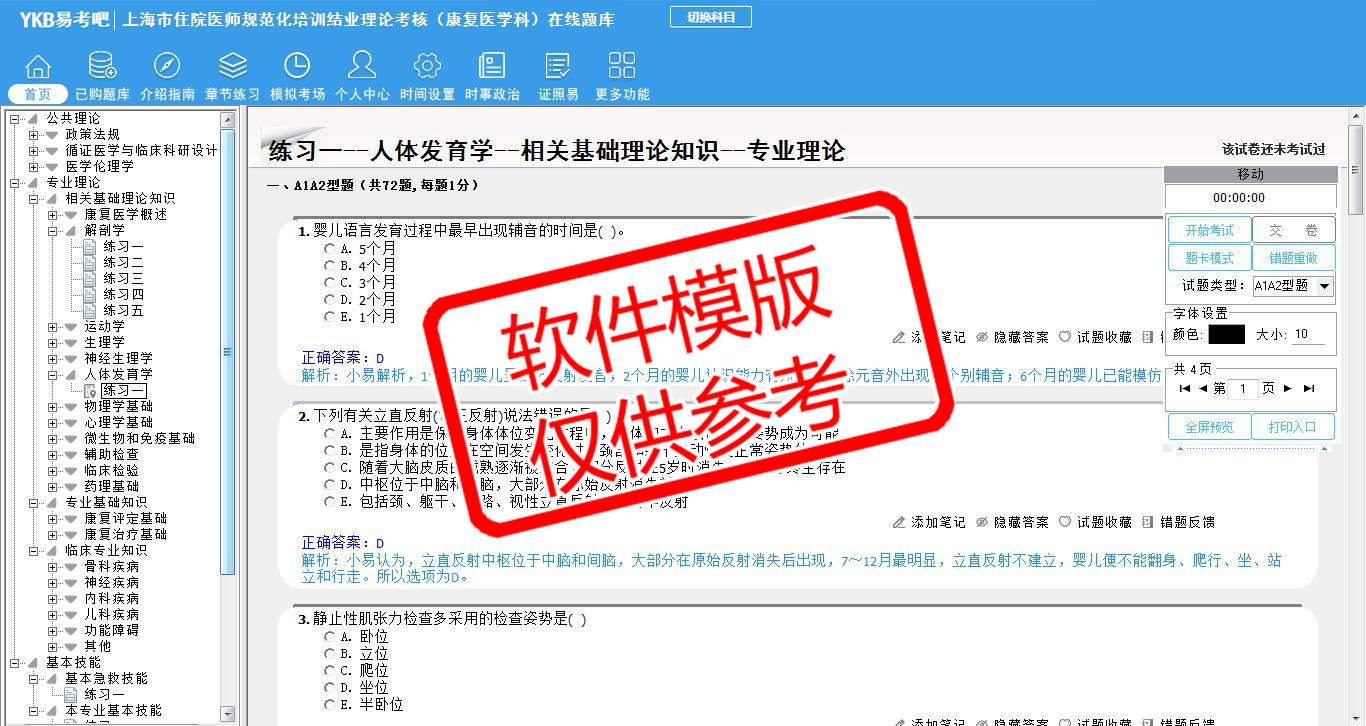Viewport: 1366px width, 726px height.
Task: Click 添加笔记 for question 2
Action: coord(929,522)
